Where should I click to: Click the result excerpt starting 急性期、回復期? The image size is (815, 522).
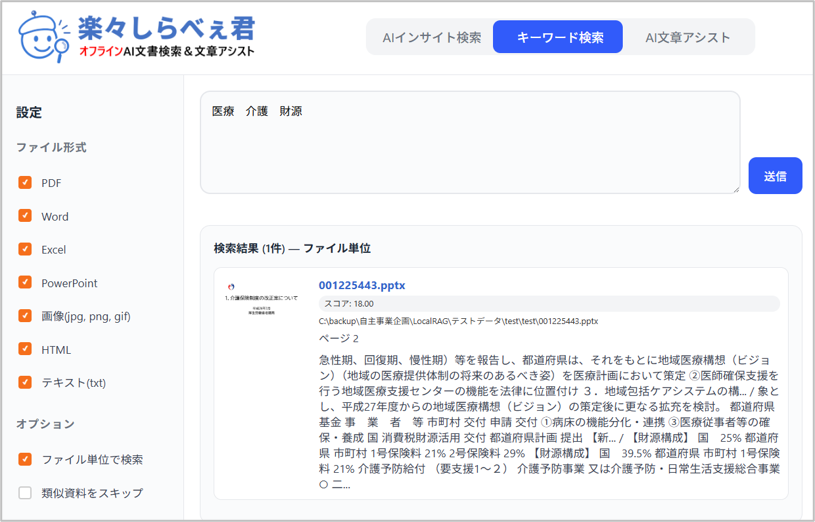(549, 422)
